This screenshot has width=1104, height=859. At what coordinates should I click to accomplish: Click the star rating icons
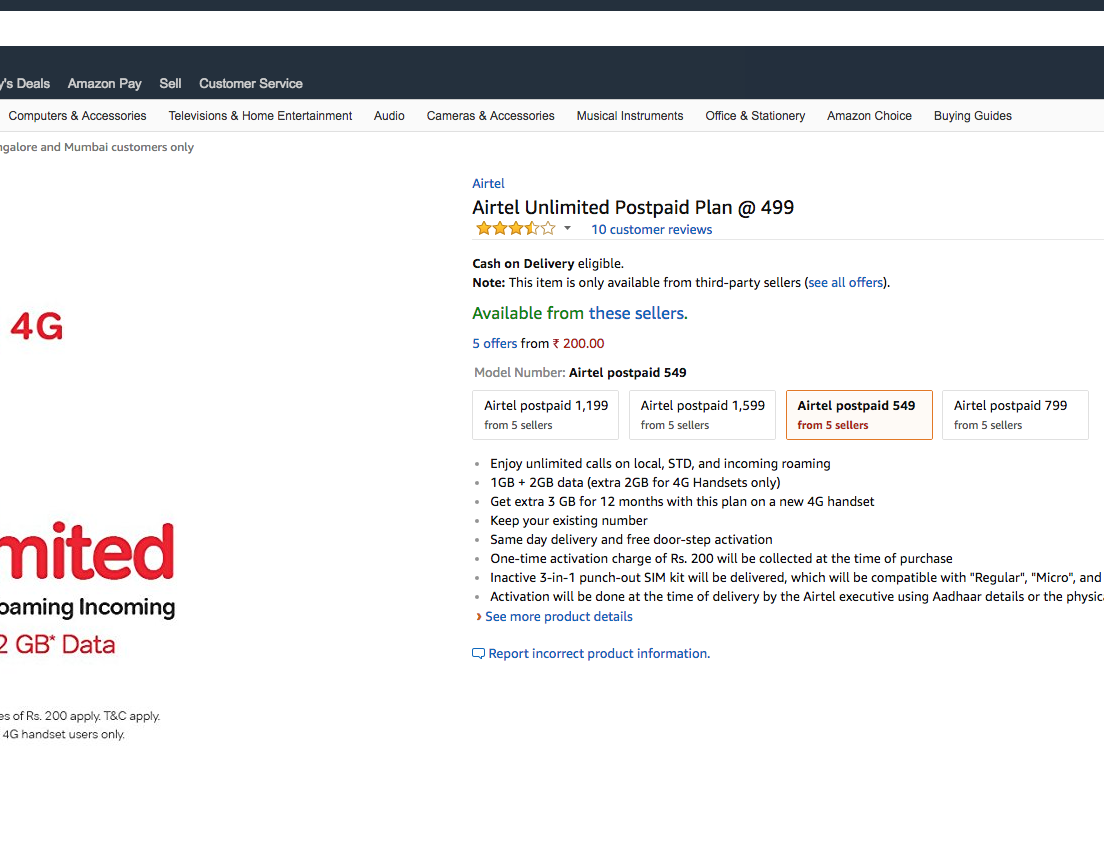pos(515,229)
